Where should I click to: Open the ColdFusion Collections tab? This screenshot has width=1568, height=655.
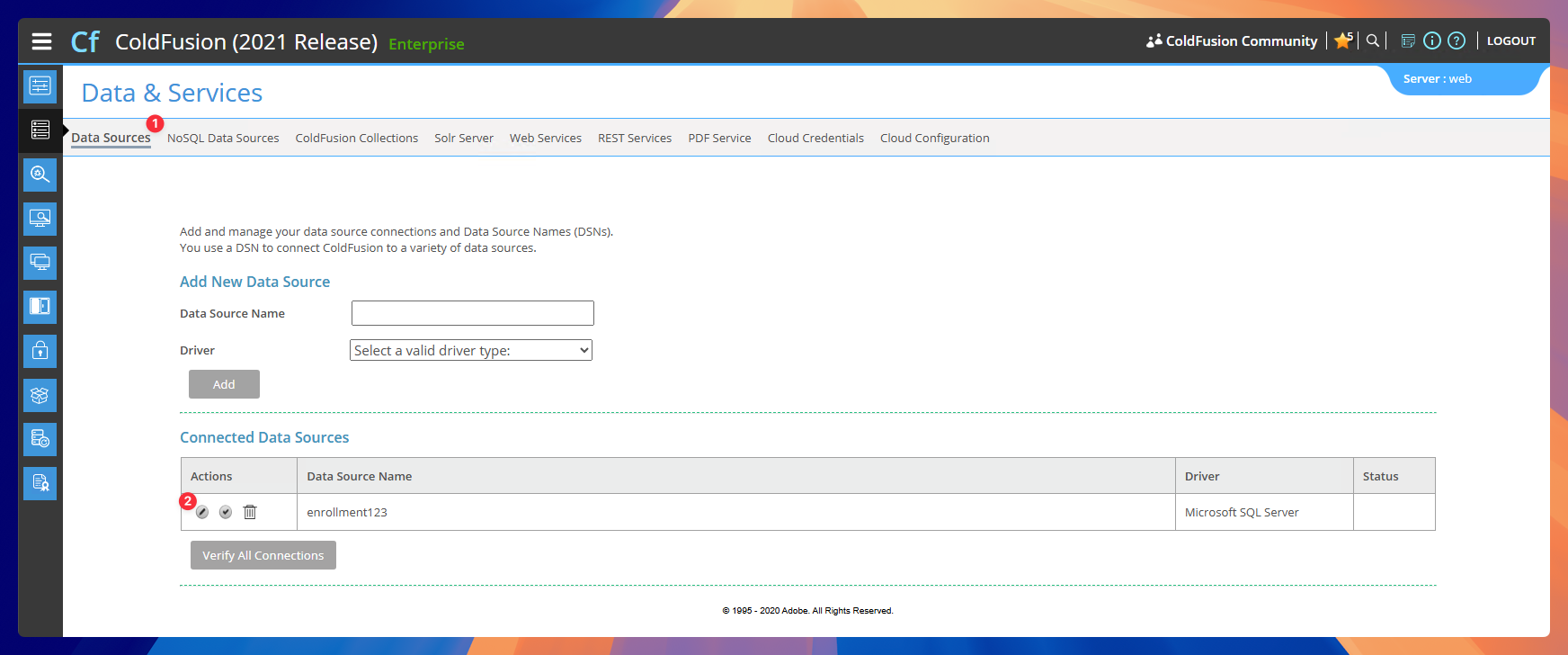357,138
